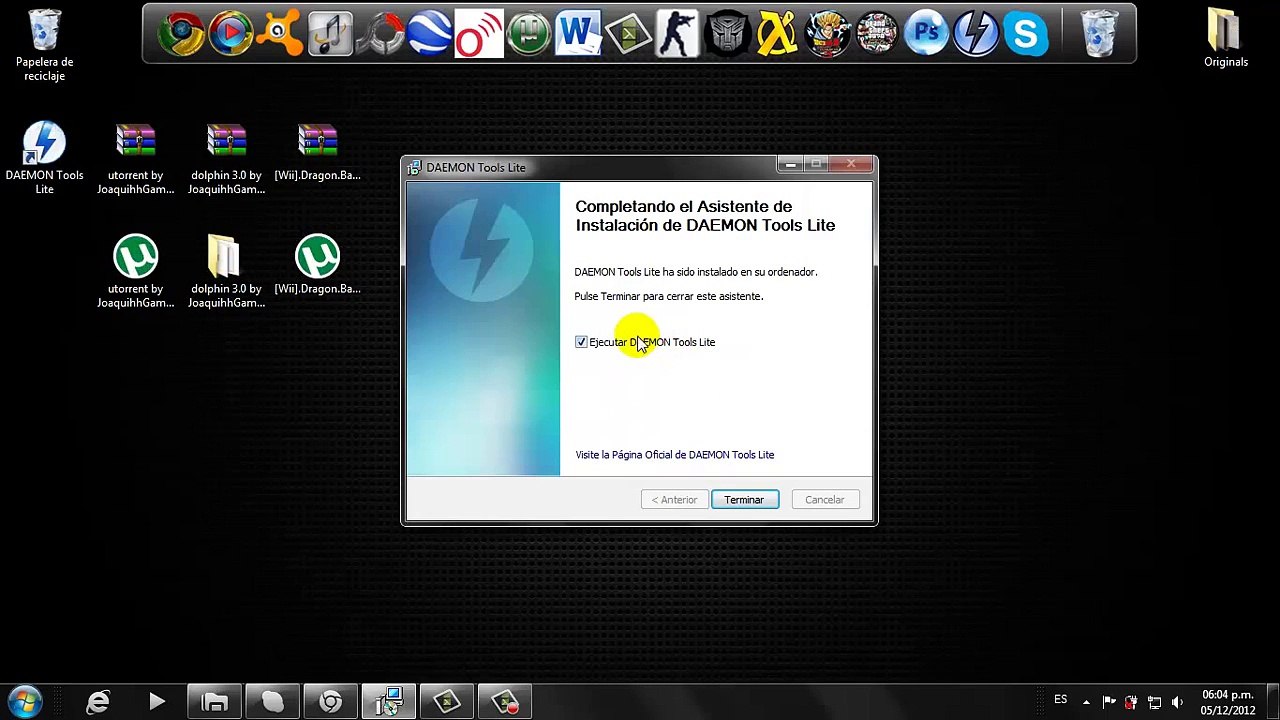The height and width of the screenshot is (720, 1280).
Task: Open the Transformers game icon in the dock
Action: pyautogui.click(x=727, y=34)
